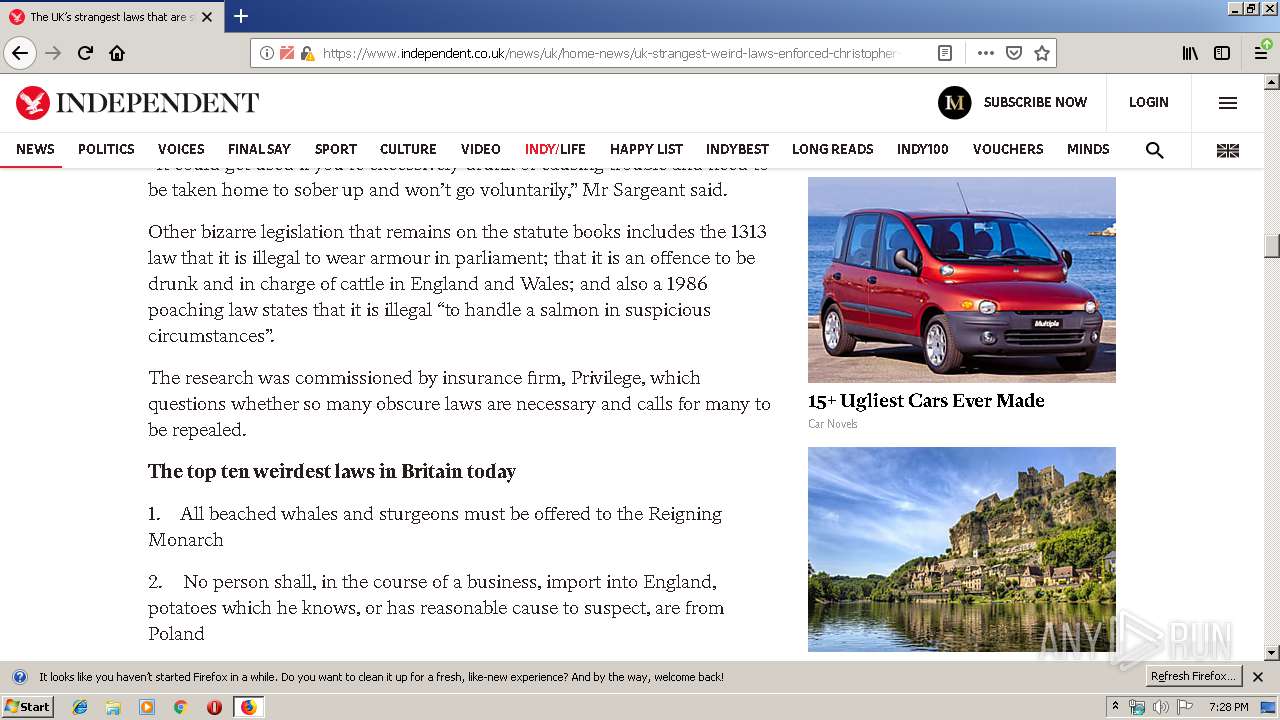Open the site hamburger menu
This screenshot has width=1280, height=720.
tap(1228, 102)
